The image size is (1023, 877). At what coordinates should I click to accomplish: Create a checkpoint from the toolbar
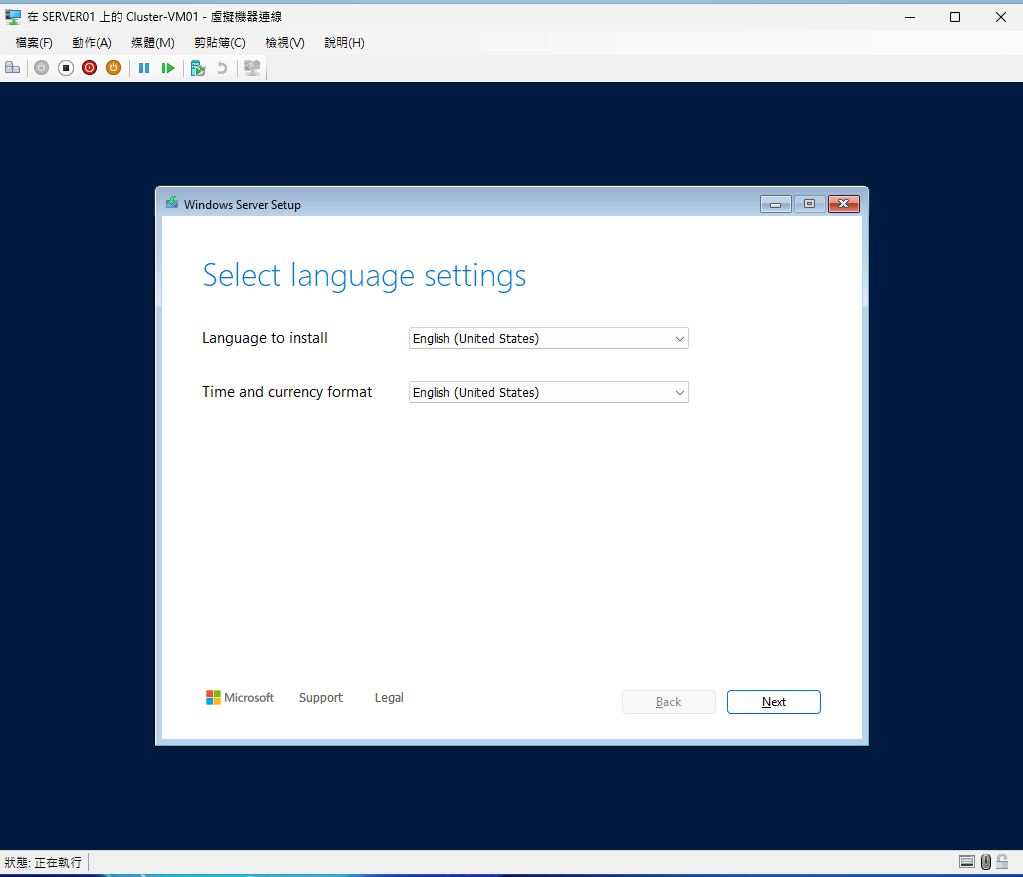(198, 68)
